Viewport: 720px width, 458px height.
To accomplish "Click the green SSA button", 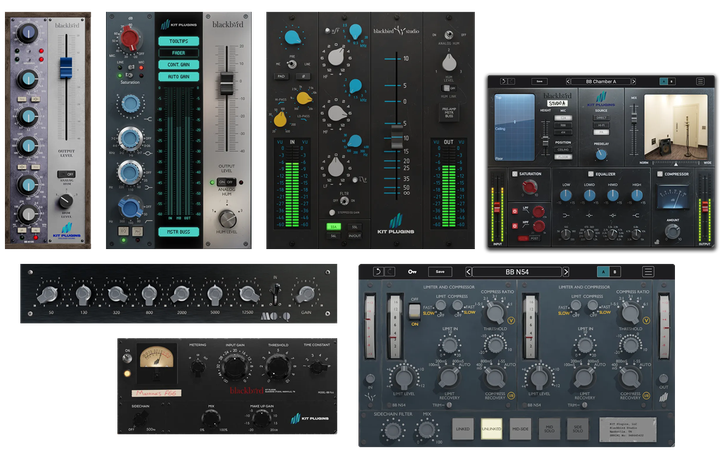I will (333, 227).
